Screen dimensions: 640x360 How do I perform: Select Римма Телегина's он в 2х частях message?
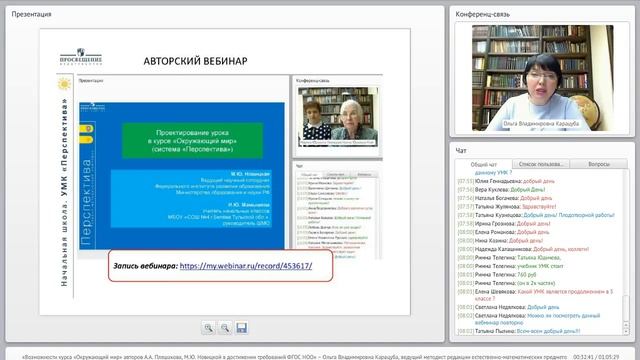pyautogui.click(x=506, y=283)
